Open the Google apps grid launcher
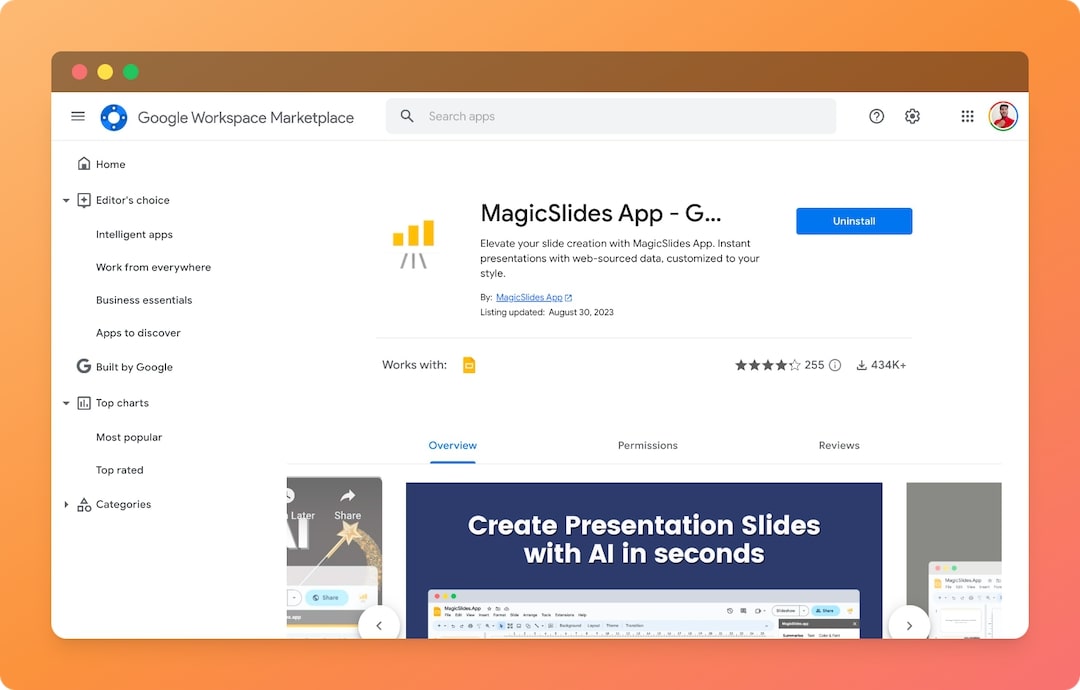The height and width of the screenshot is (690, 1080). tap(967, 117)
